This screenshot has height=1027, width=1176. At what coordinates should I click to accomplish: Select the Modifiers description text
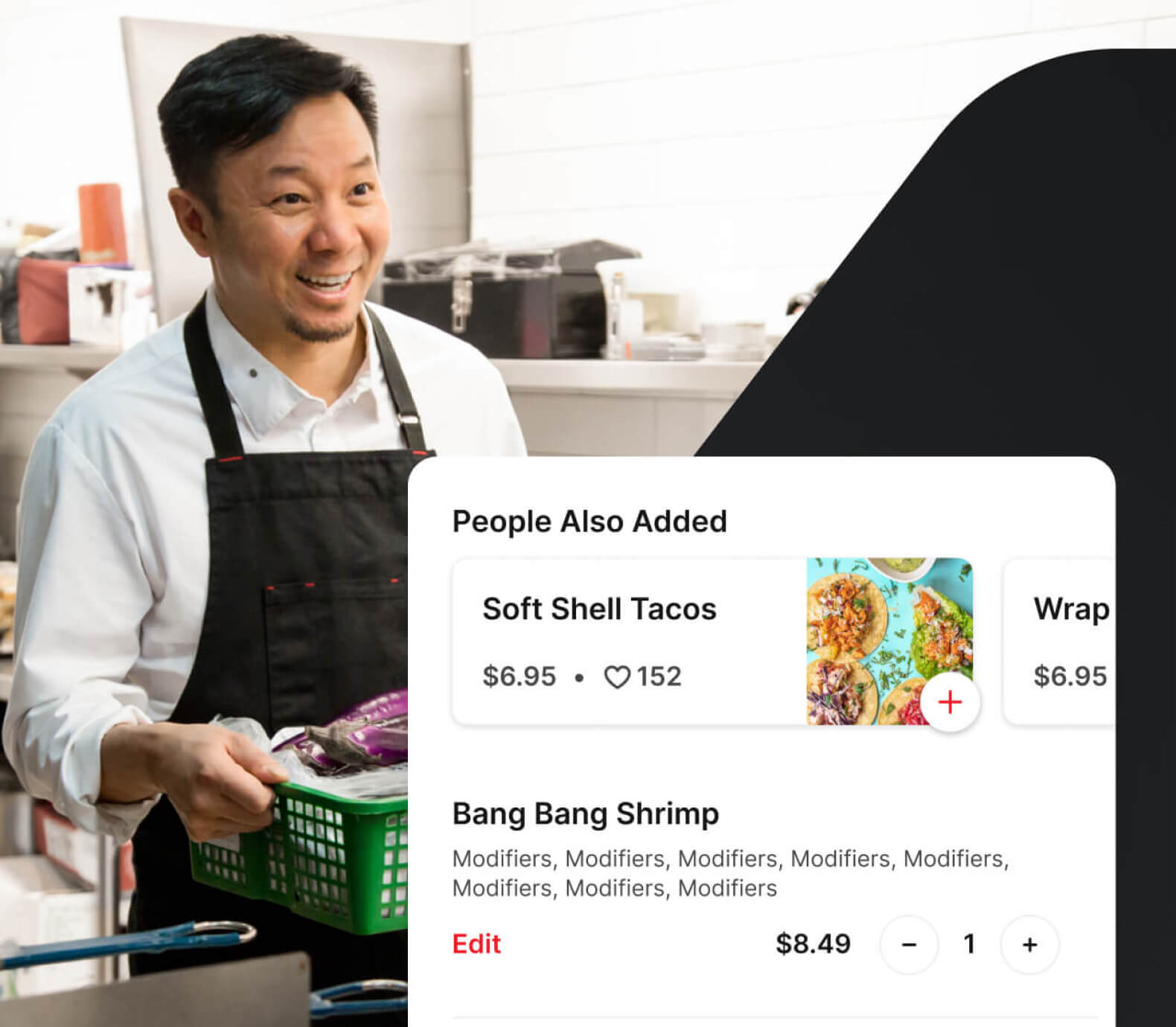730,873
